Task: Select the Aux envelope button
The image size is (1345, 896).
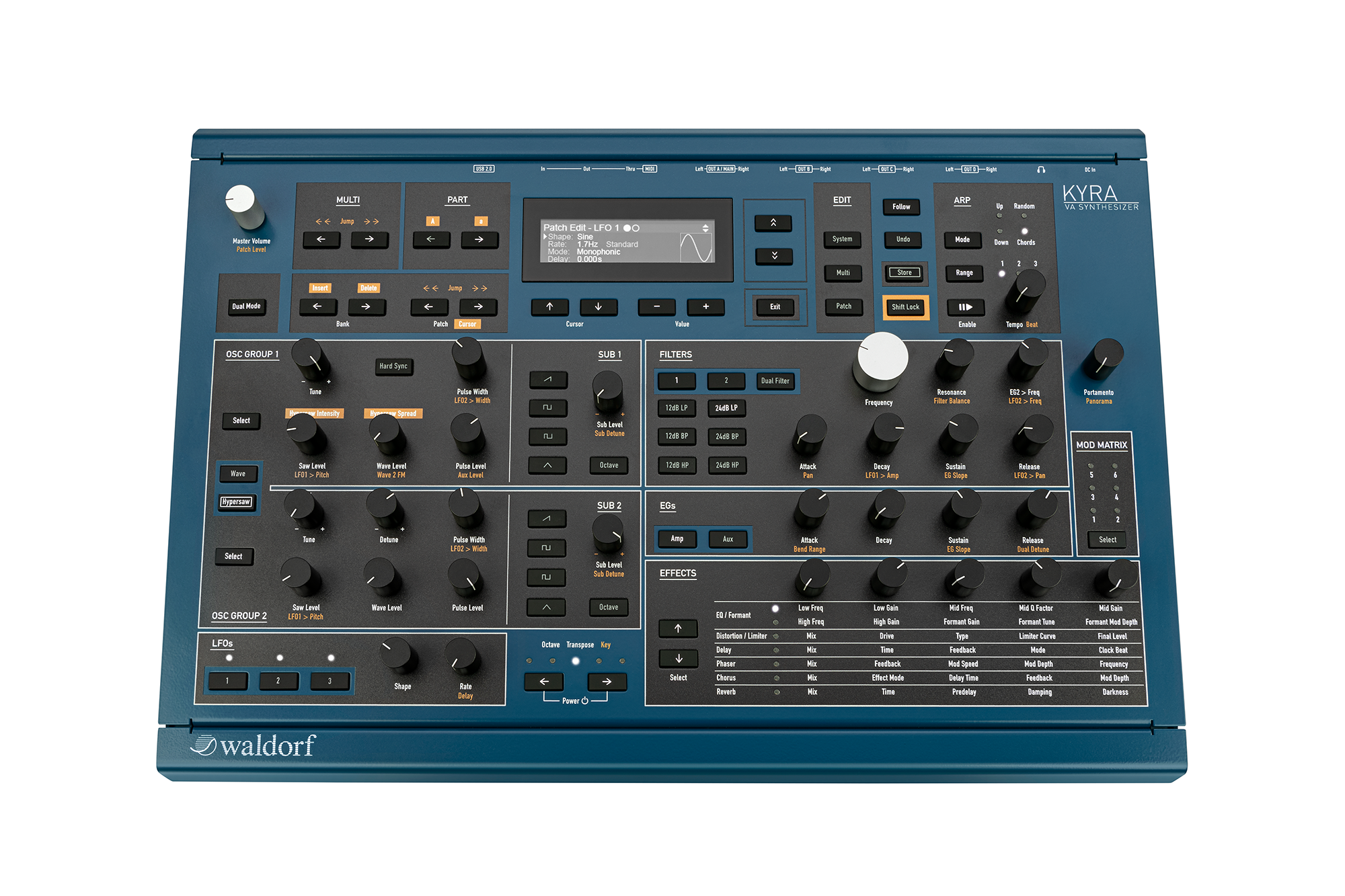Action: [728, 539]
